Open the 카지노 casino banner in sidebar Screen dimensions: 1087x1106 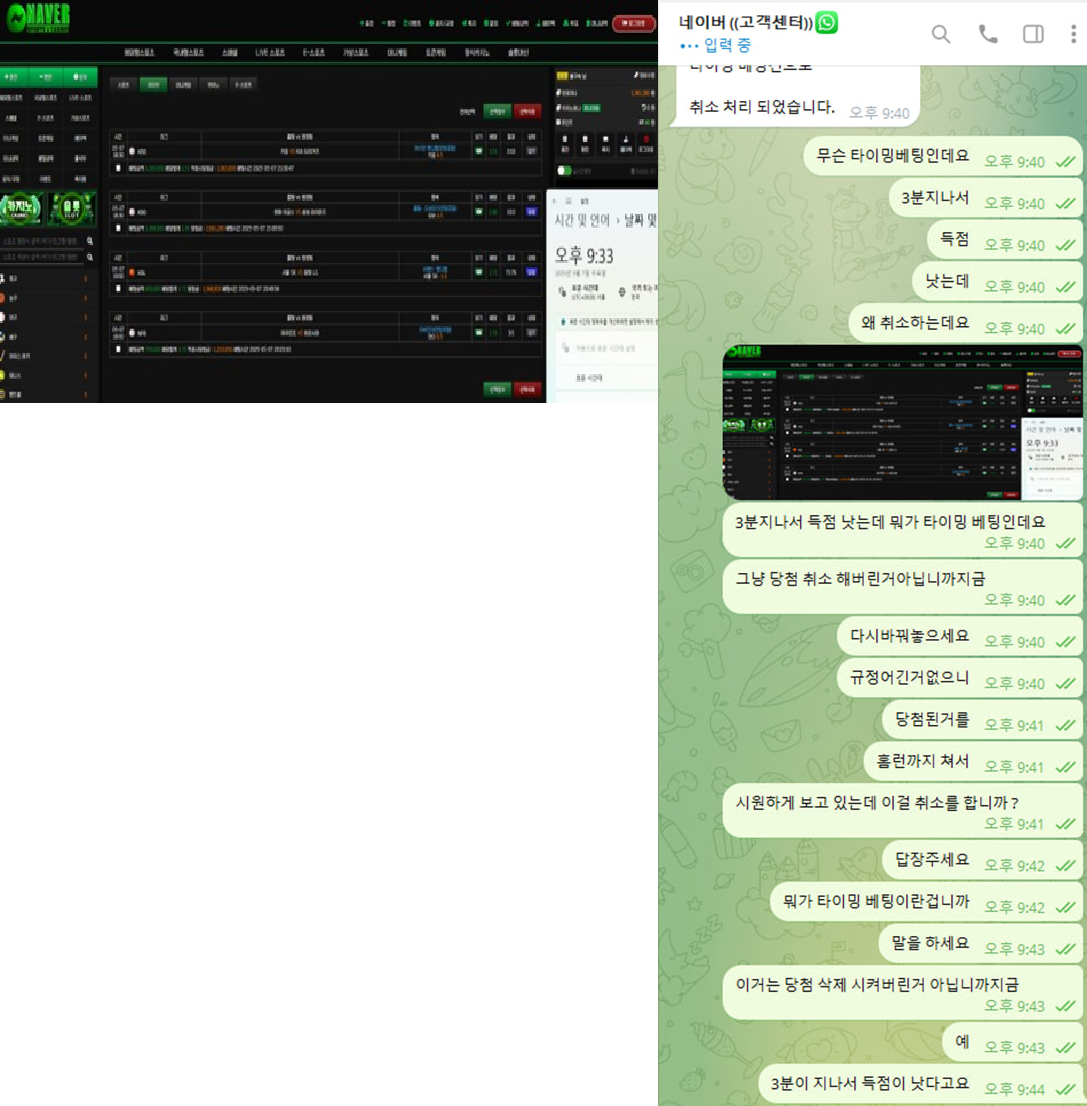(21, 209)
